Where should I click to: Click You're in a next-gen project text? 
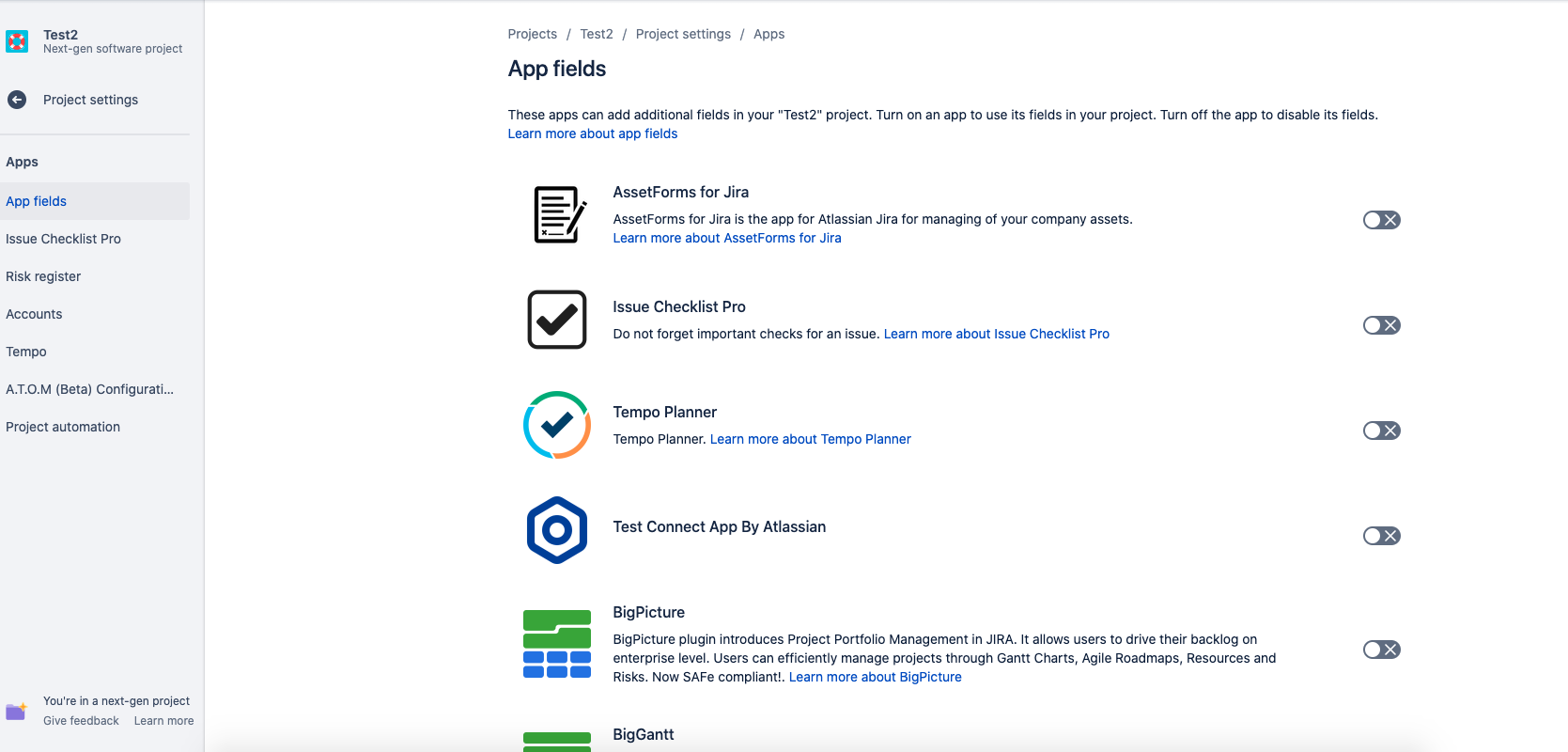(116, 701)
